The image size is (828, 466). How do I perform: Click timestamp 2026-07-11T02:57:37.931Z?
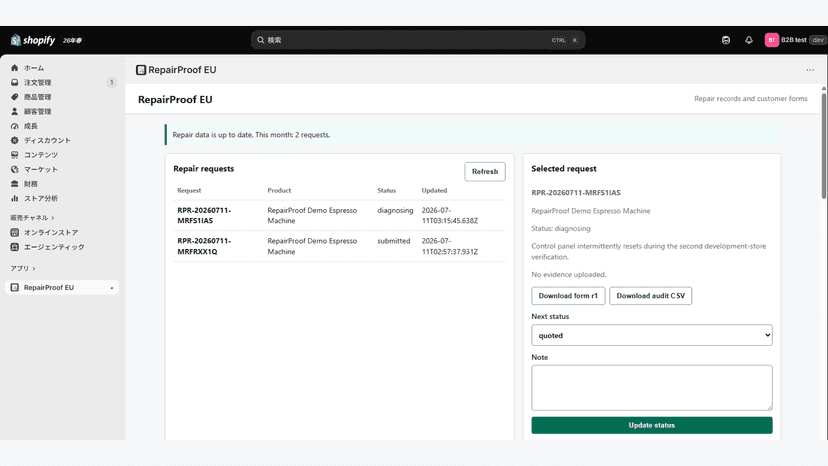click(449, 246)
